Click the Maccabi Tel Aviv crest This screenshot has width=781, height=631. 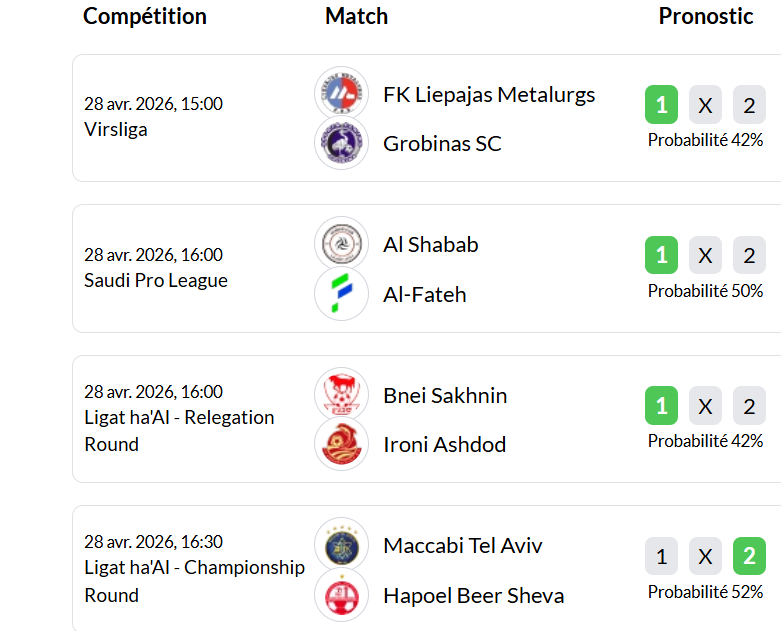[x=341, y=545]
